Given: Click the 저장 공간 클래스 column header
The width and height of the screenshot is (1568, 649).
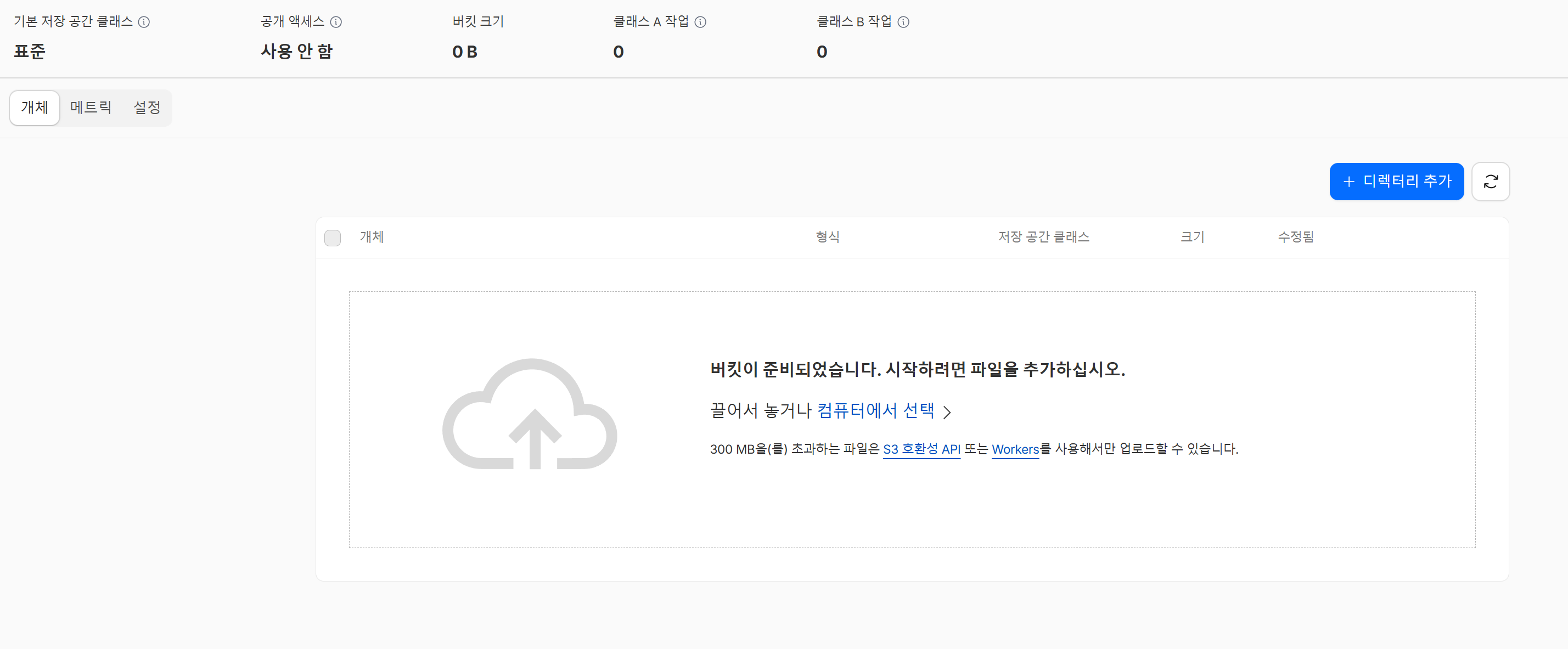Looking at the screenshot, I should click(1043, 236).
